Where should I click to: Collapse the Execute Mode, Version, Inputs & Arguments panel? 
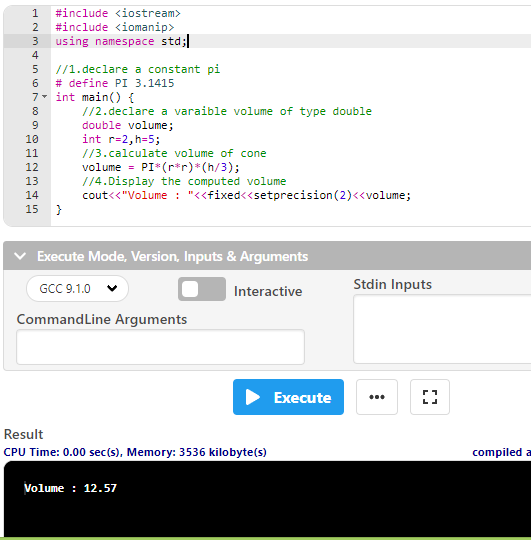point(20,256)
